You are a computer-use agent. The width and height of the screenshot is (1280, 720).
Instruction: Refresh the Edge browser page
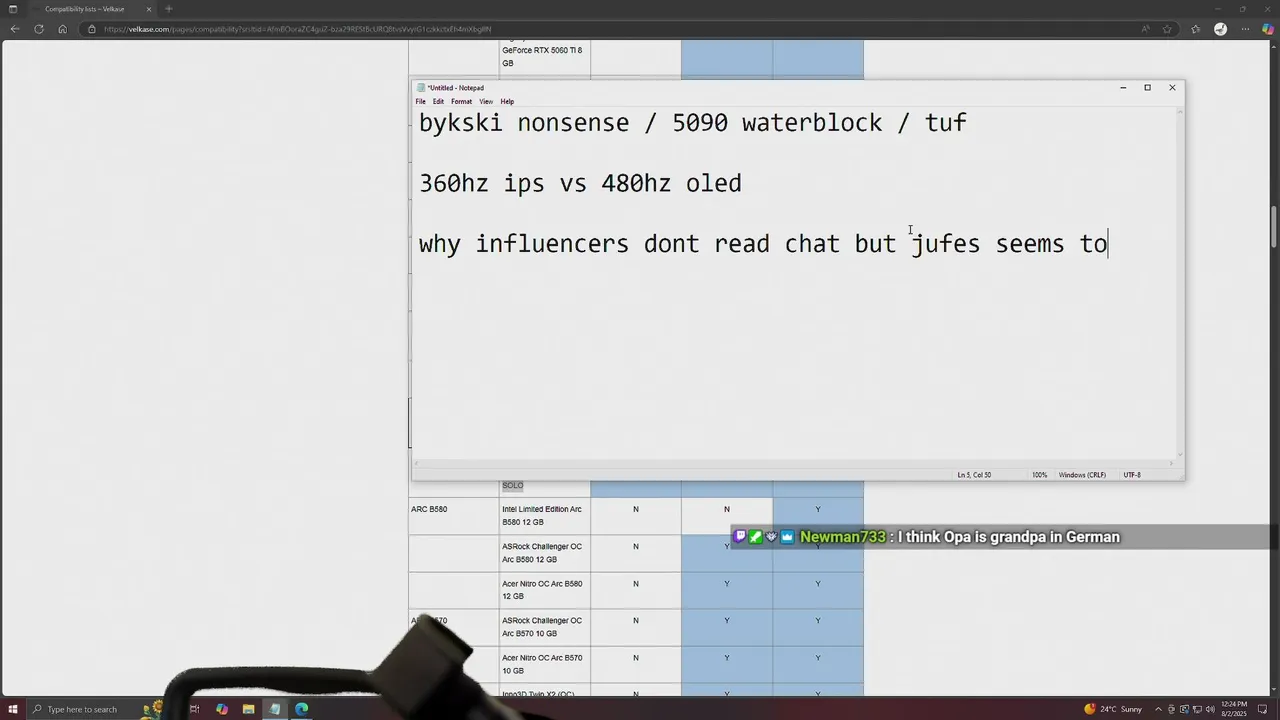point(38,29)
